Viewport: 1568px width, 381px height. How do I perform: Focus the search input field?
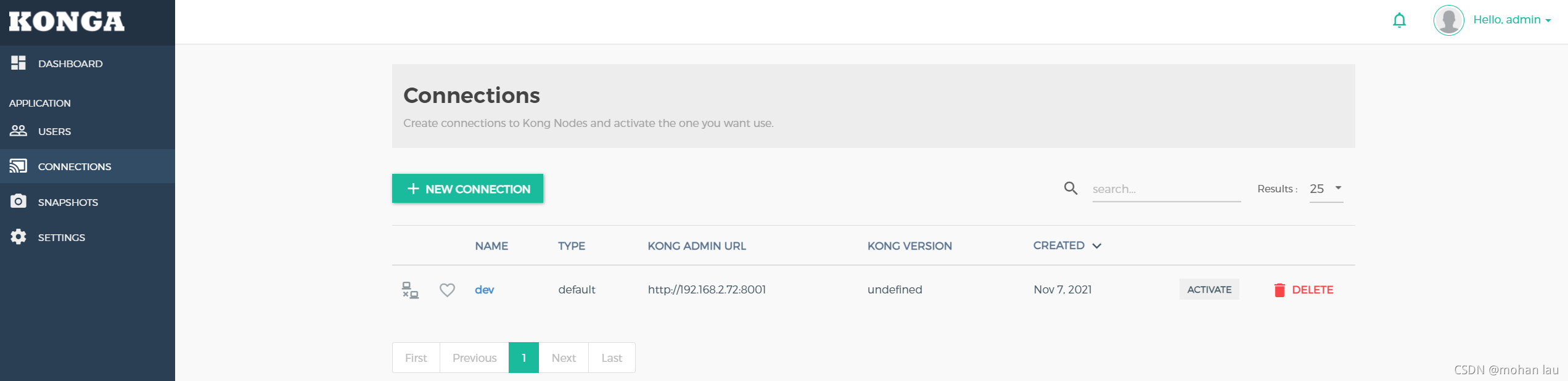click(x=1166, y=189)
